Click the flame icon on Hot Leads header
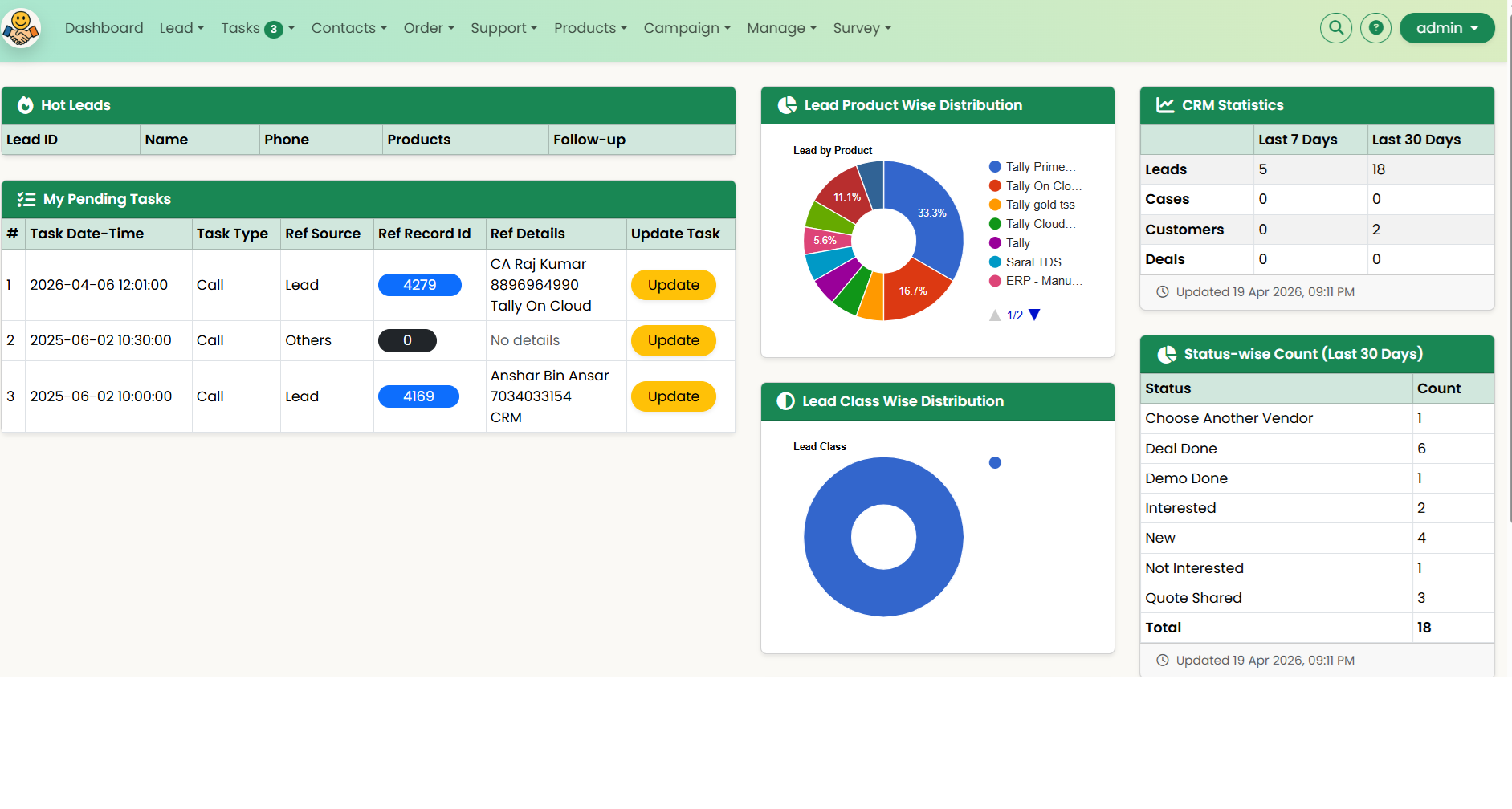 26,105
